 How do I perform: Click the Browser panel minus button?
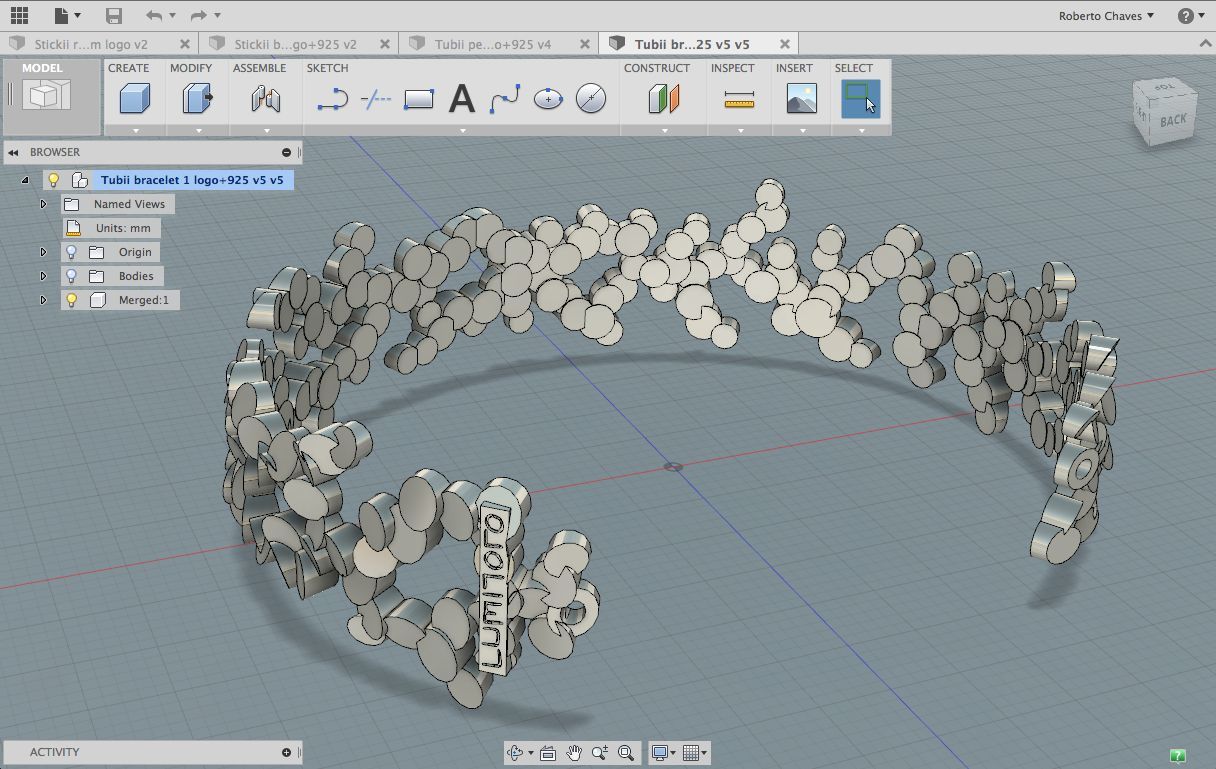[x=286, y=152]
